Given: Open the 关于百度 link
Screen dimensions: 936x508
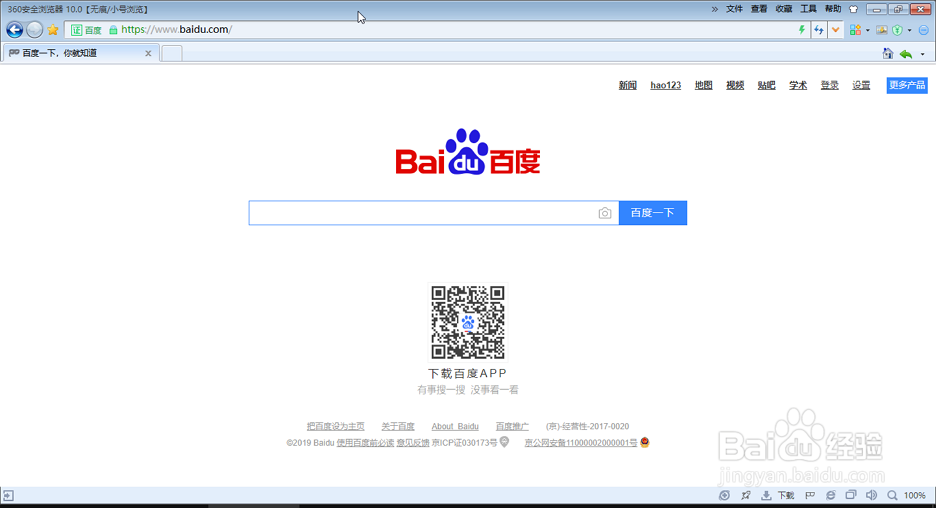Looking at the screenshot, I should [398, 426].
